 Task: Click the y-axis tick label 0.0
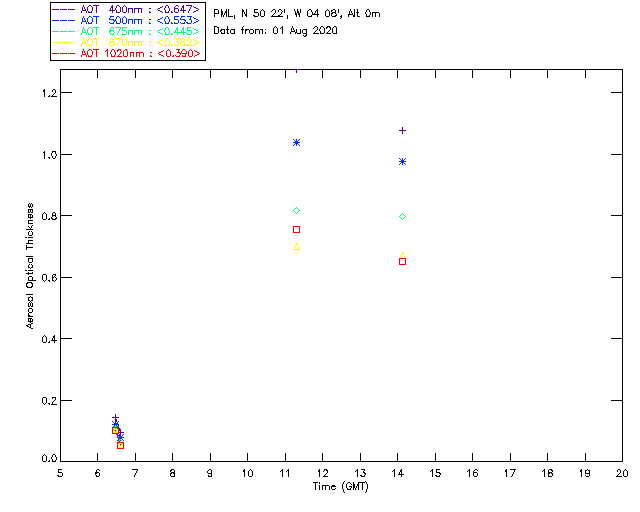click(49, 459)
